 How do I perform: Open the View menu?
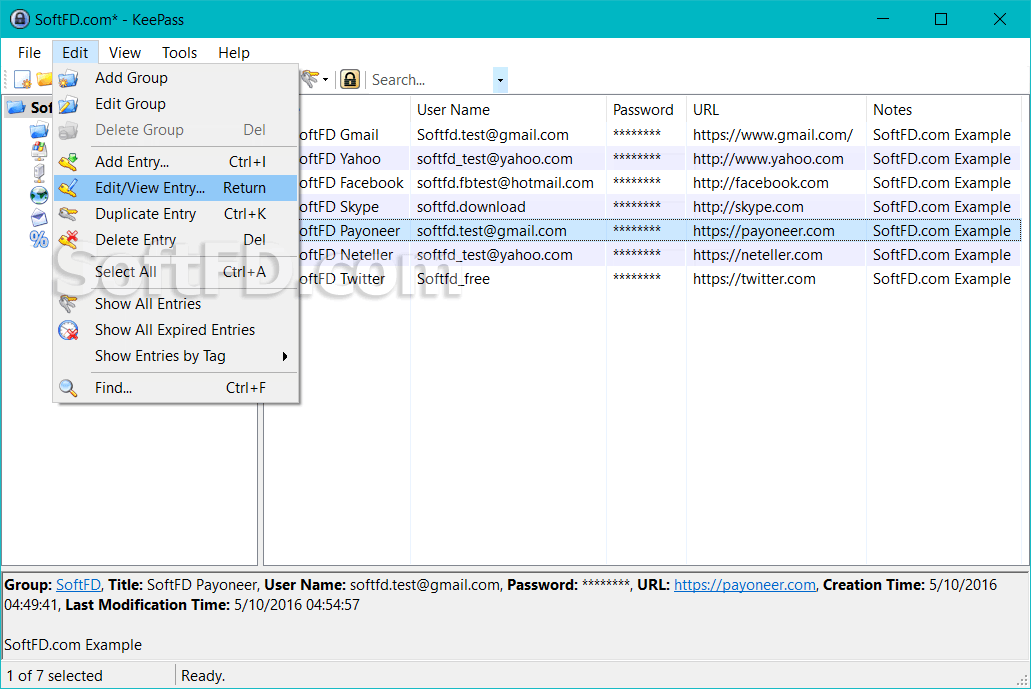click(x=125, y=53)
